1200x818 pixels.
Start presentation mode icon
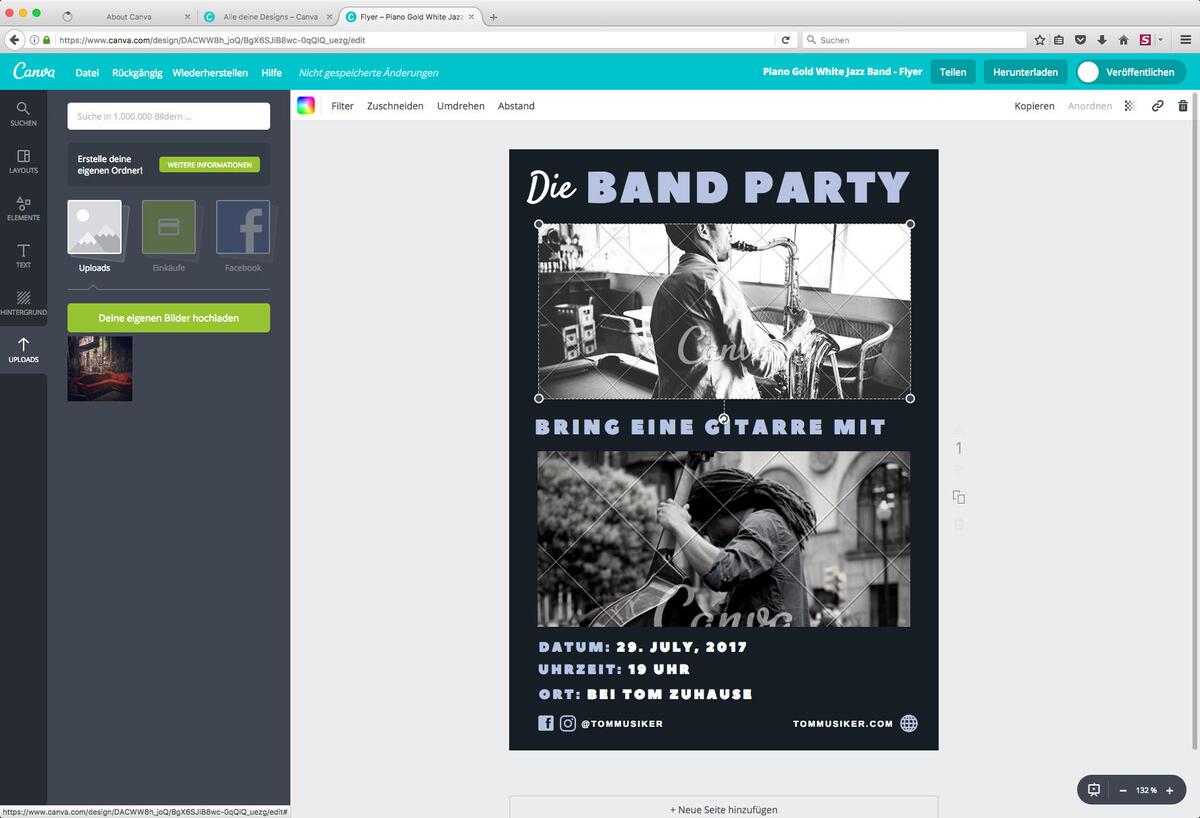[x=1094, y=790]
